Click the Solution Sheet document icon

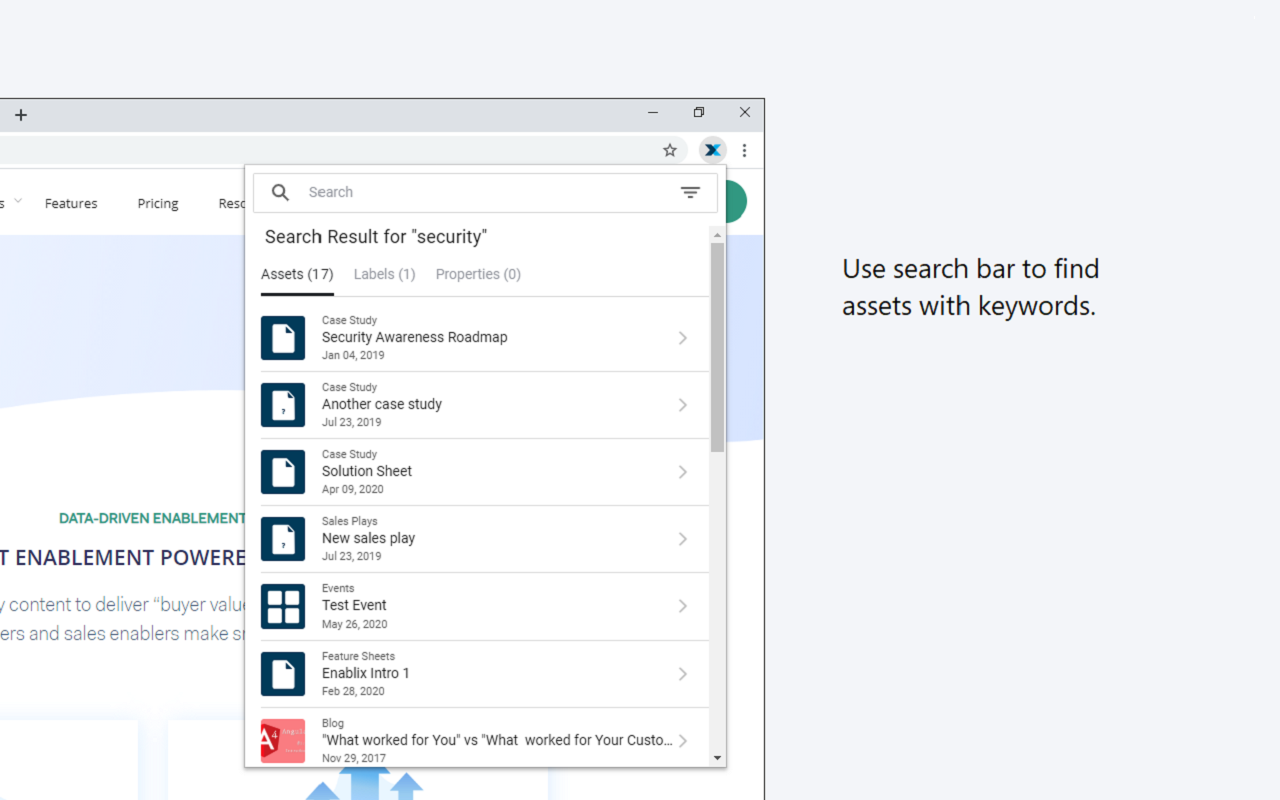283,472
